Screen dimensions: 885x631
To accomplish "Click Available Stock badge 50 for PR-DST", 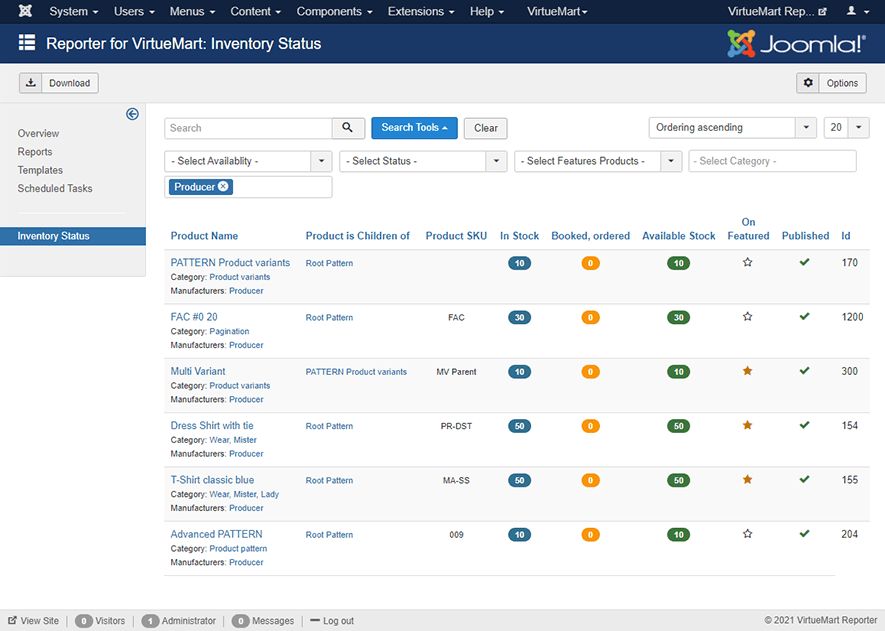I will coord(678,426).
